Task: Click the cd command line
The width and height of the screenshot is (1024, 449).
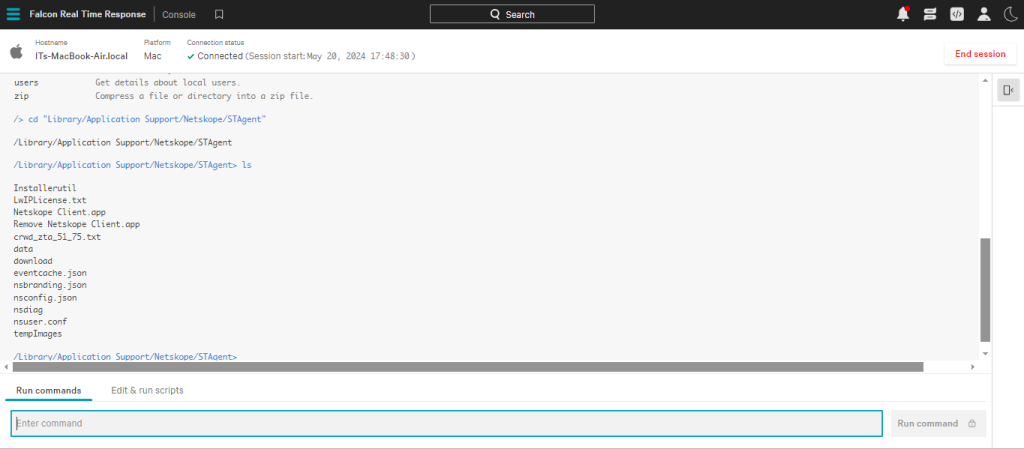Action: tap(140, 119)
